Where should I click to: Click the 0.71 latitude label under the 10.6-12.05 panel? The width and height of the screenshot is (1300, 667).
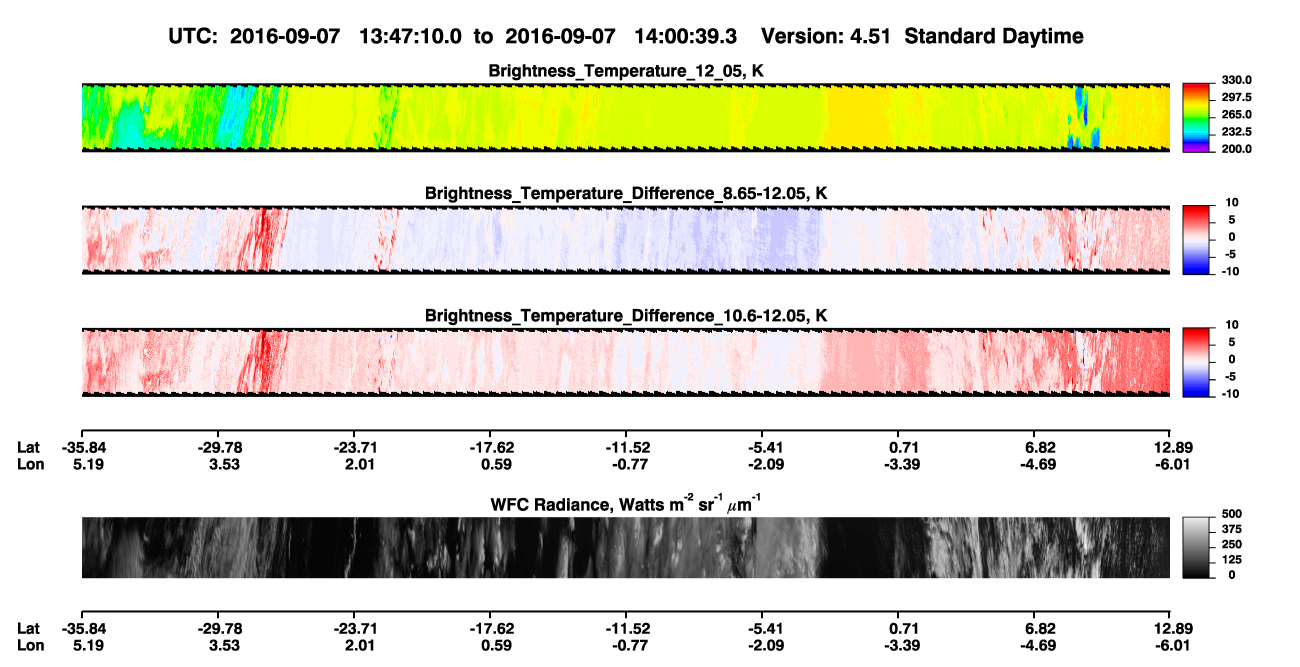[903, 448]
